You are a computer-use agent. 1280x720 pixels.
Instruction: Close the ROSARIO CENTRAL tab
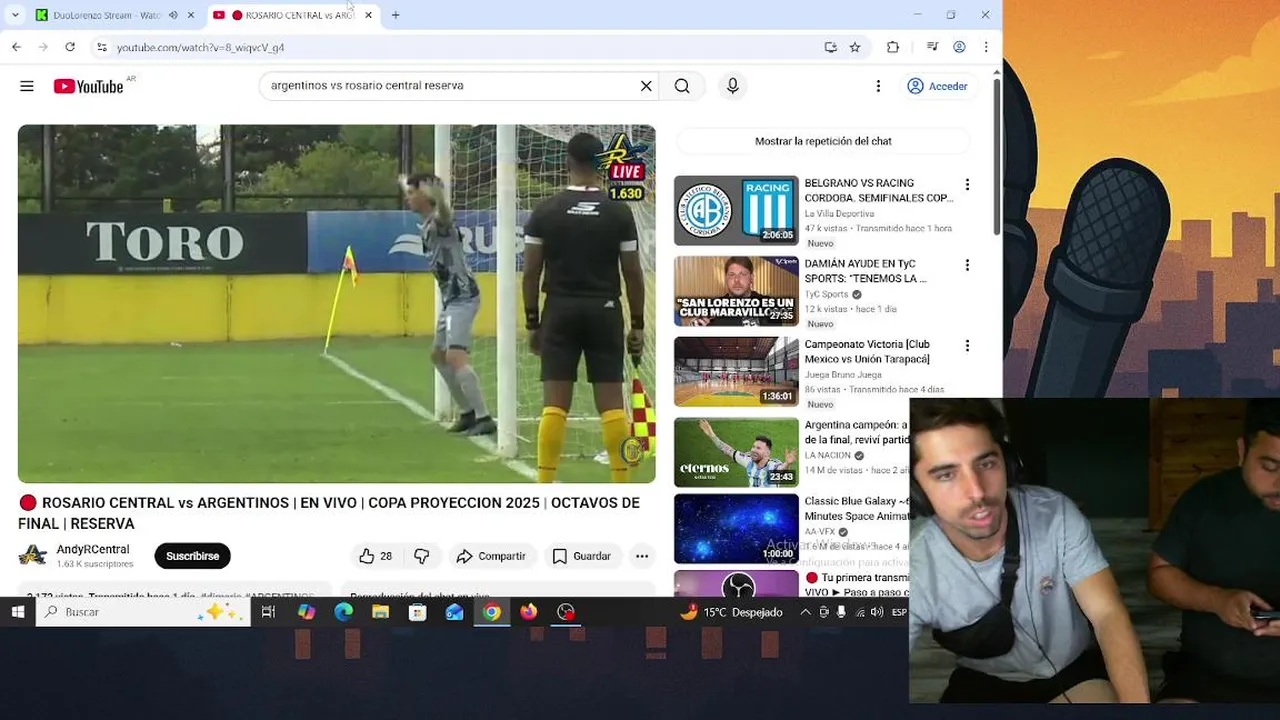368,15
